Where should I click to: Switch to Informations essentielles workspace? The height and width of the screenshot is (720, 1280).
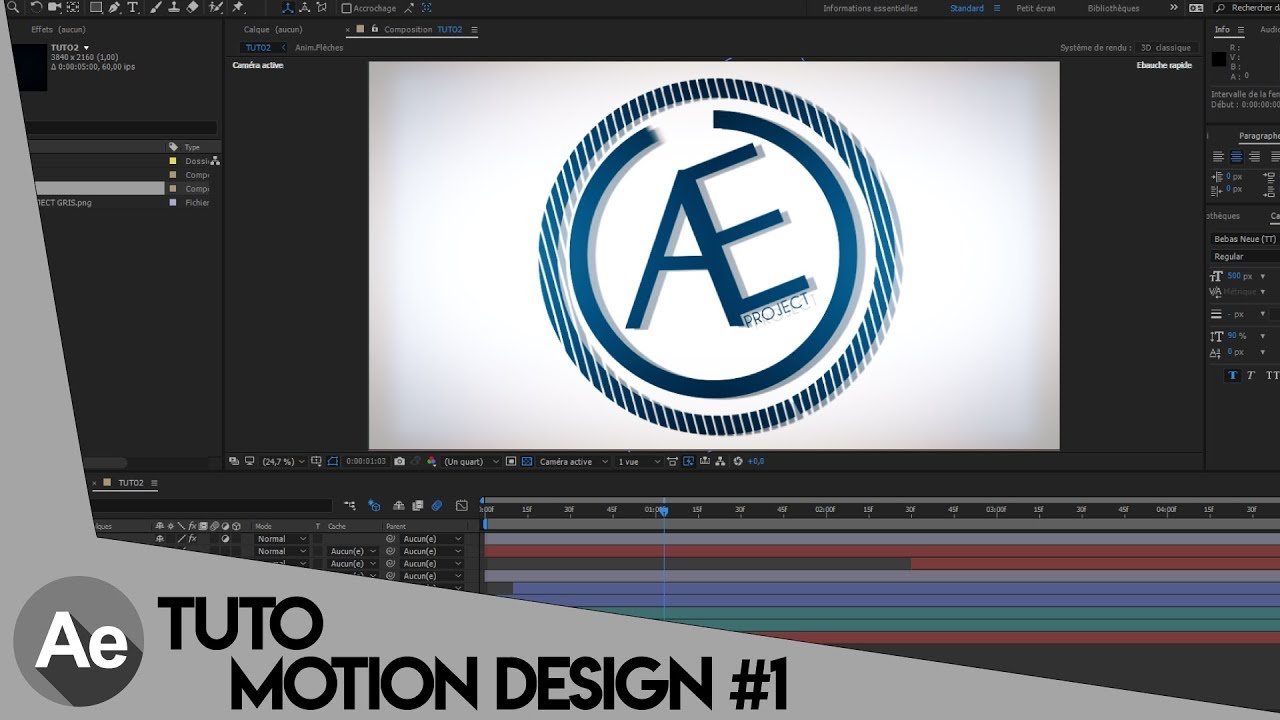point(870,8)
